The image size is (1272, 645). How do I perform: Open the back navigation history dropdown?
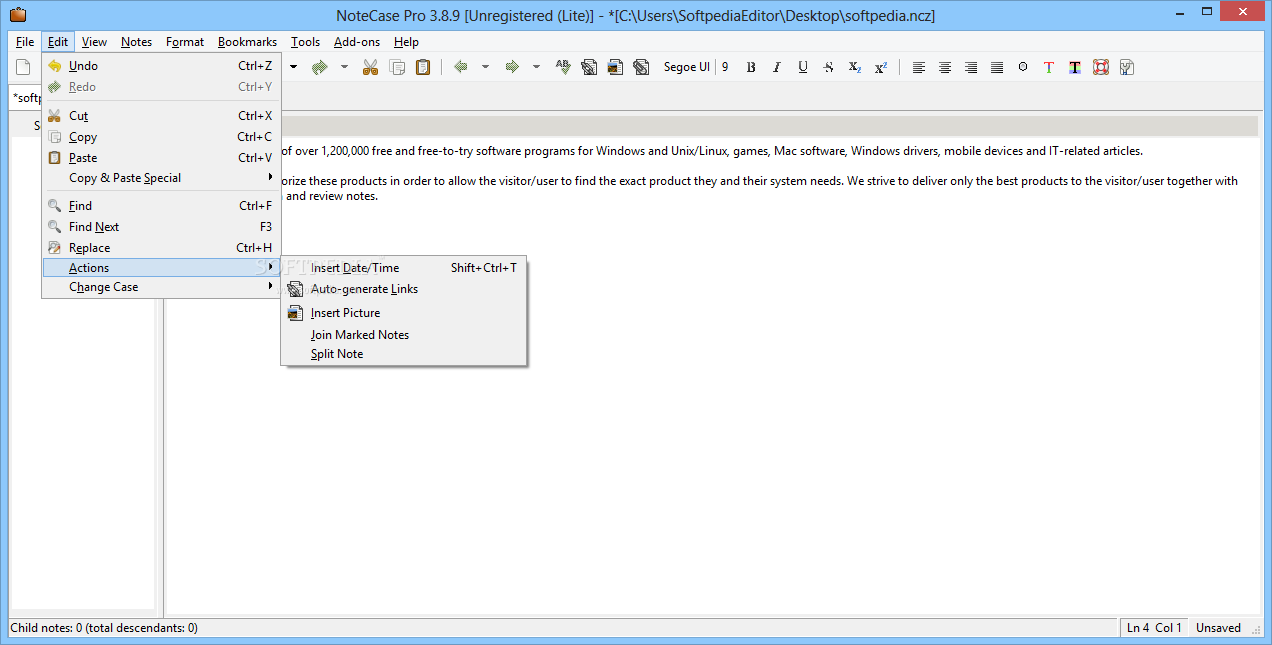pos(486,67)
